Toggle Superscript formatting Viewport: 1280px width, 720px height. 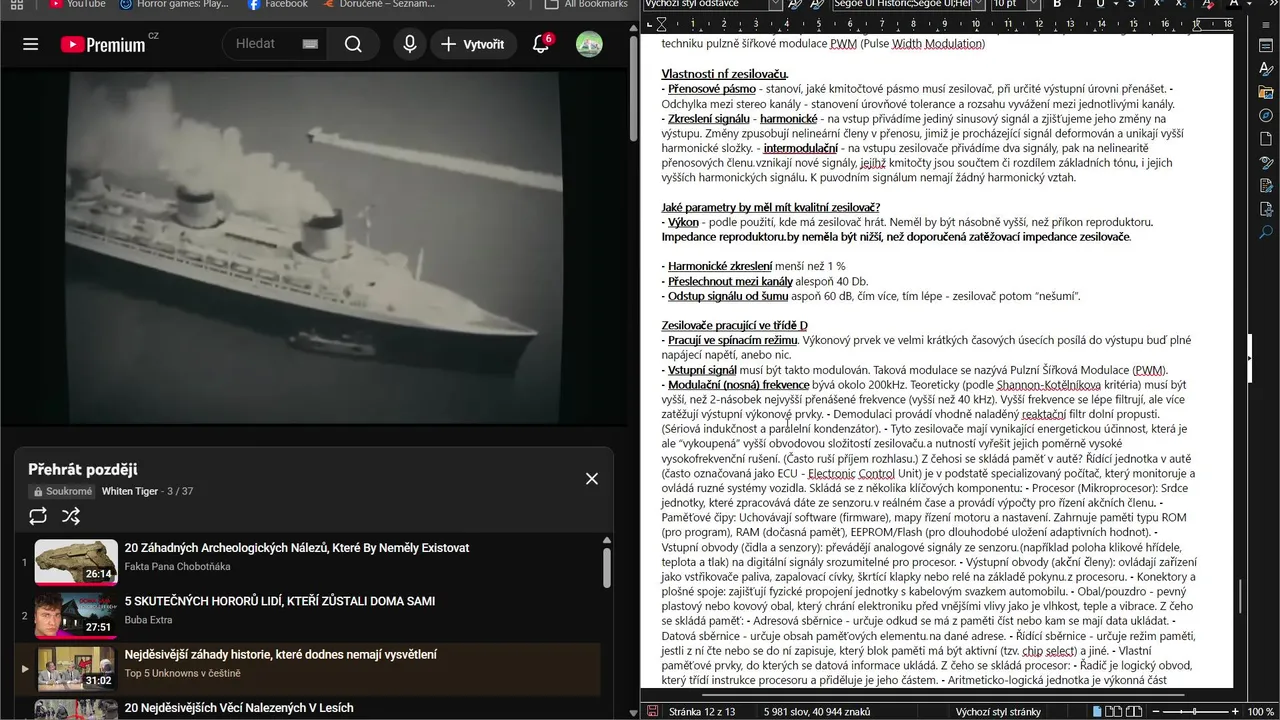(x=1157, y=4)
